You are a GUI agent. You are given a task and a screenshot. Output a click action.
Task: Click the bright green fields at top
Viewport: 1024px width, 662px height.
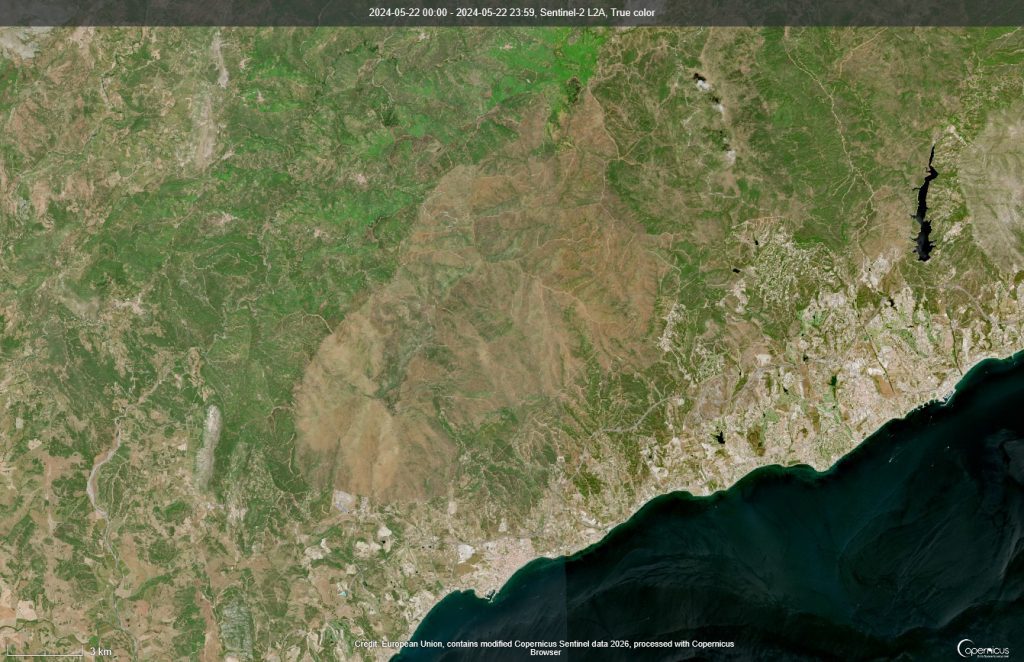[547, 62]
